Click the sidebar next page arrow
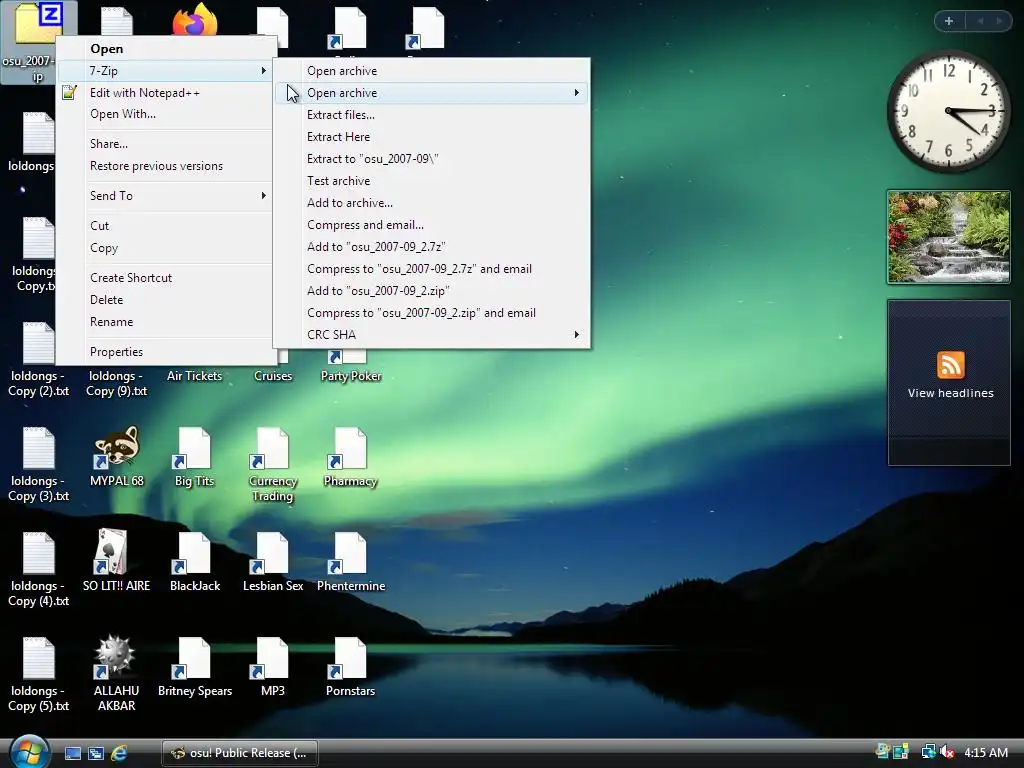The height and width of the screenshot is (768, 1024). click(x=999, y=21)
